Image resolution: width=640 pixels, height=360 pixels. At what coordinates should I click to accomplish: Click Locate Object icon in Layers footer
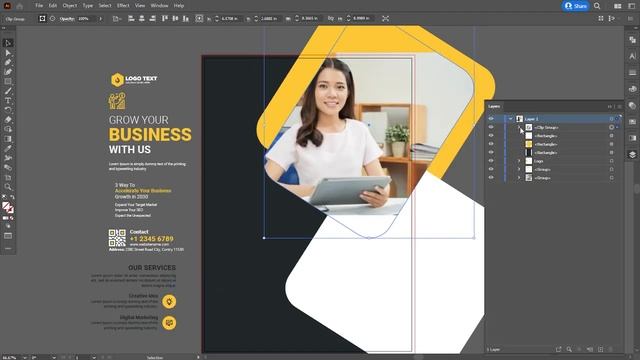tap(569, 349)
